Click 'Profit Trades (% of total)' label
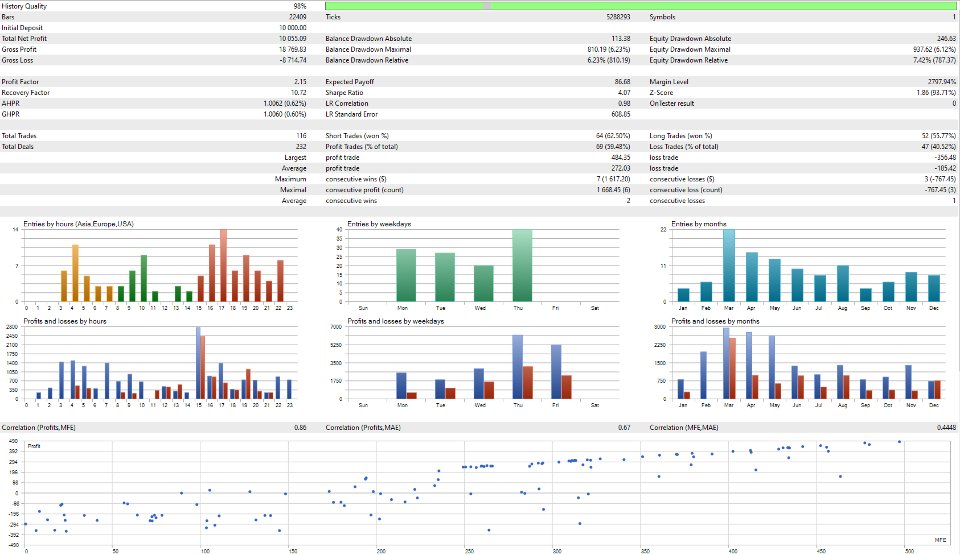 (x=361, y=147)
